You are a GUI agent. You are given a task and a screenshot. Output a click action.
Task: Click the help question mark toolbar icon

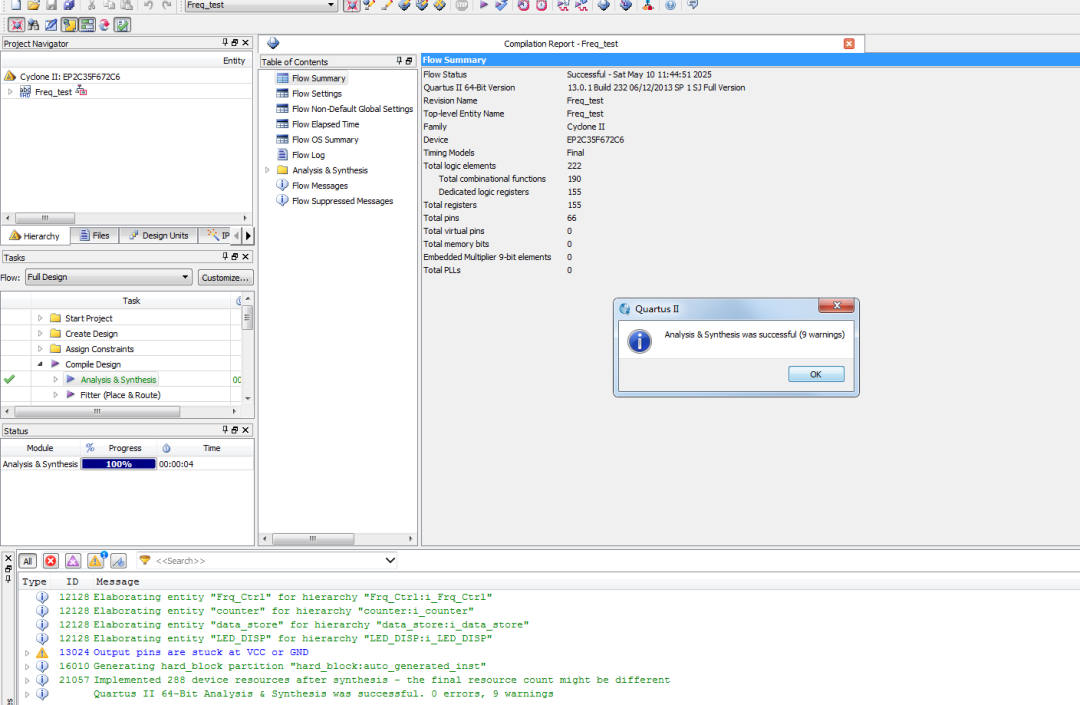669,6
